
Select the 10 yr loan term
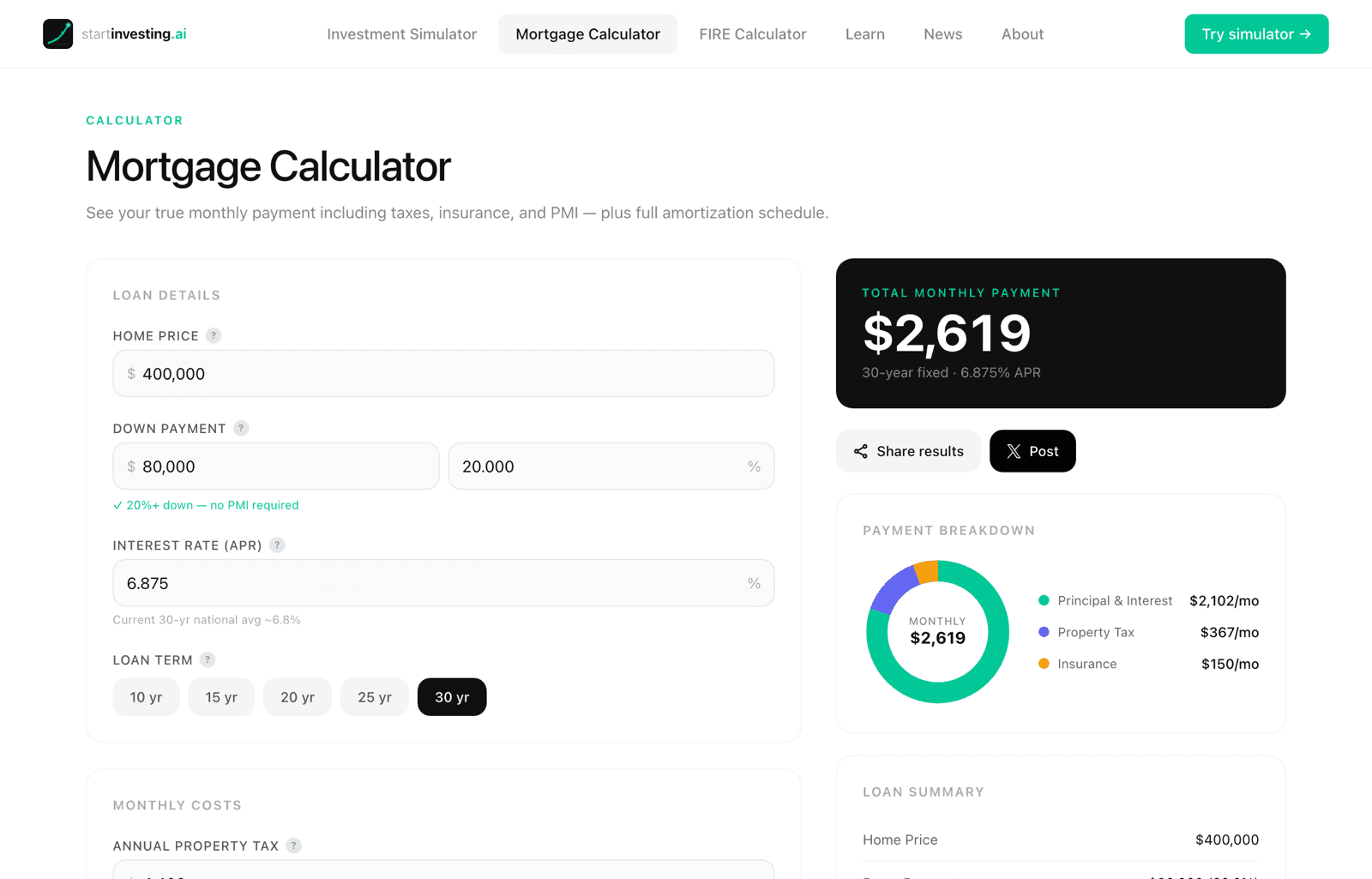[x=146, y=697]
